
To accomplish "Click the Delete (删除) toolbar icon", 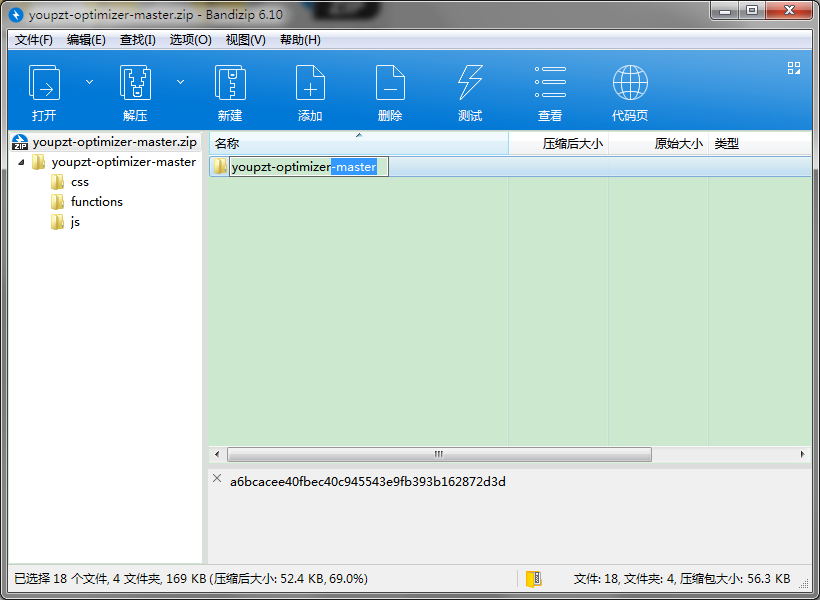I will pyautogui.click(x=390, y=83).
